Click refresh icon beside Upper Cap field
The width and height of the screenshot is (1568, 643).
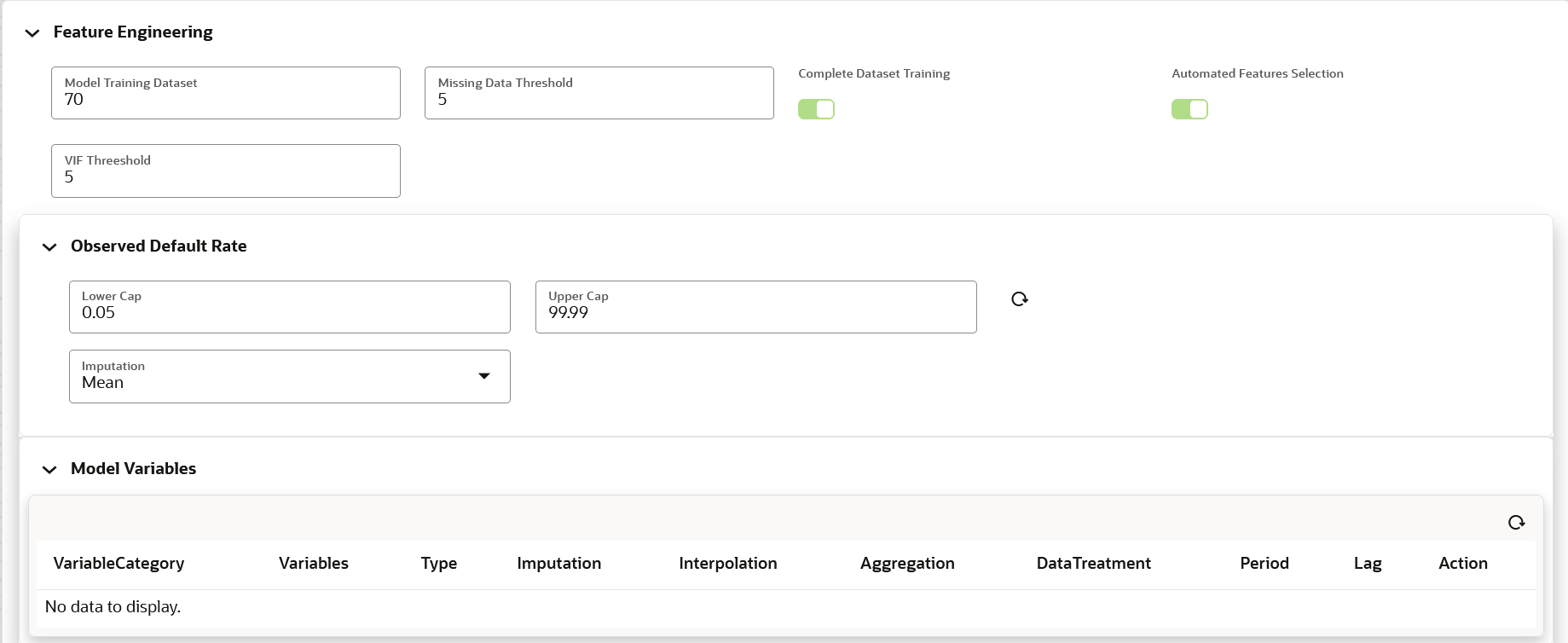coord(1019,299)
